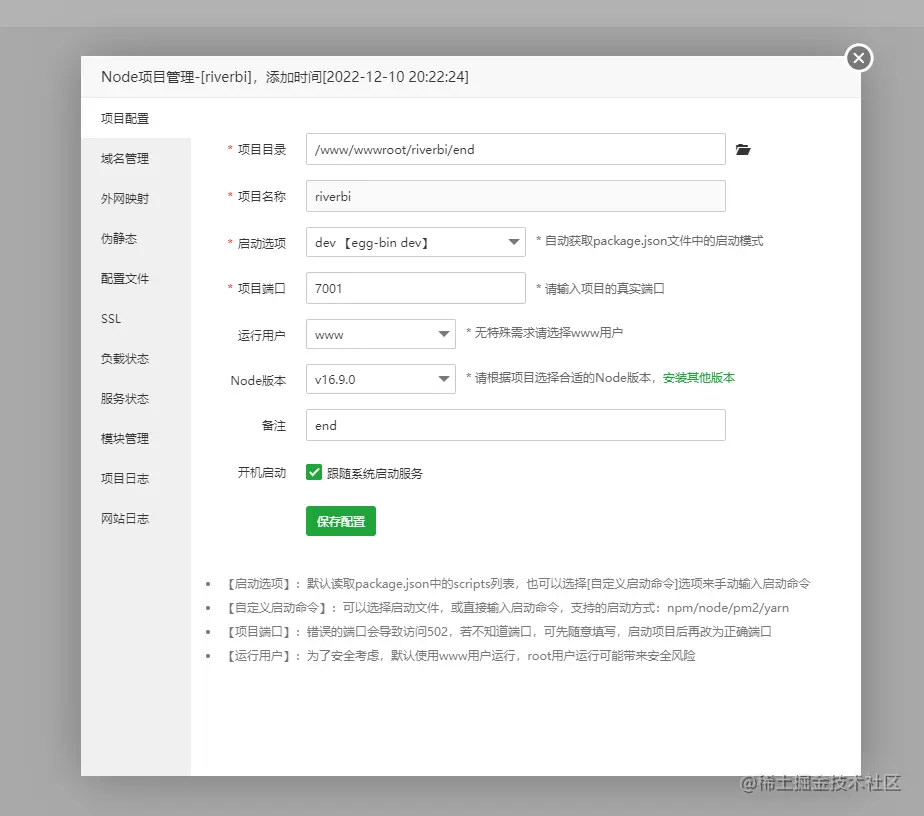924x816 pixels.
Task: Close the Node project management dialog
Action: [x=859, y=58]
